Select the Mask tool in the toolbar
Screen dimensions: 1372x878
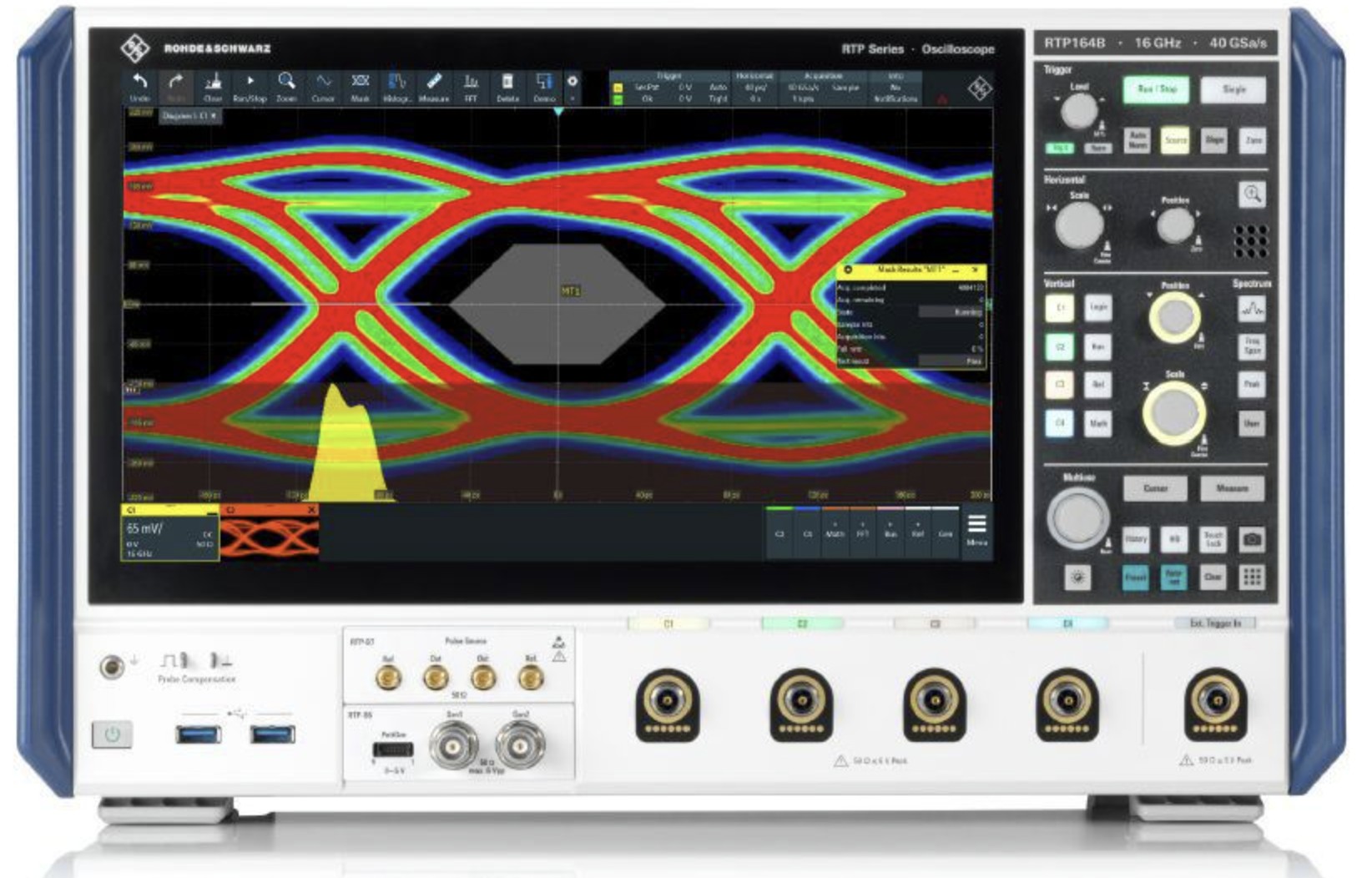click(360, 86)
